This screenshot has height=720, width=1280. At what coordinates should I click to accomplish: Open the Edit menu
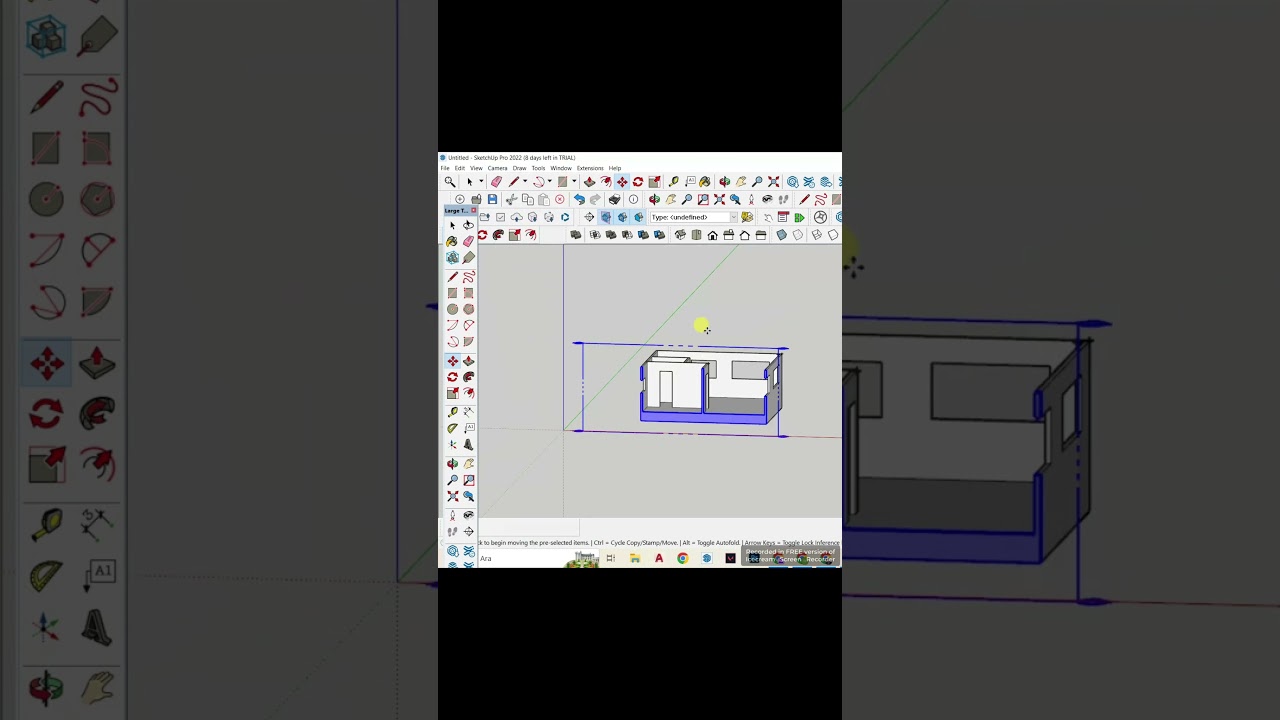point(460,168)
